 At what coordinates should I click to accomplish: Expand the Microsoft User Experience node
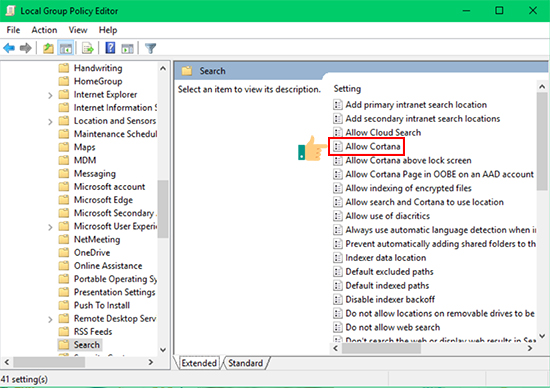pyautogui.click(x=50, y=227)
